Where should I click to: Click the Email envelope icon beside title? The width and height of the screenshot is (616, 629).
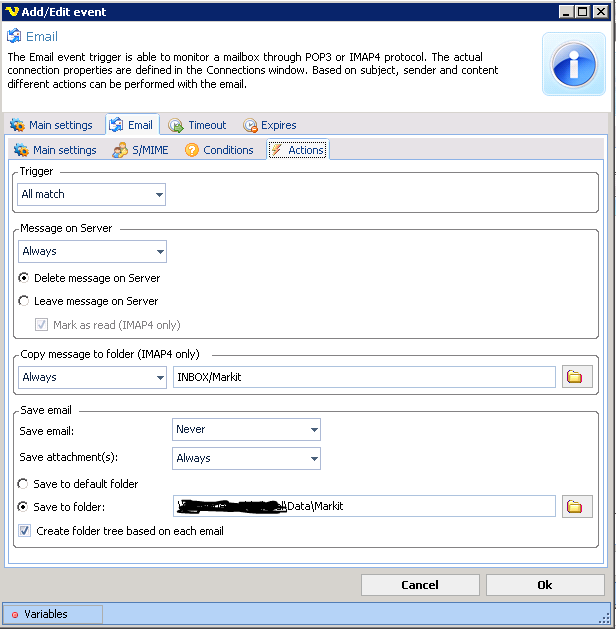[x=15, y=37]
